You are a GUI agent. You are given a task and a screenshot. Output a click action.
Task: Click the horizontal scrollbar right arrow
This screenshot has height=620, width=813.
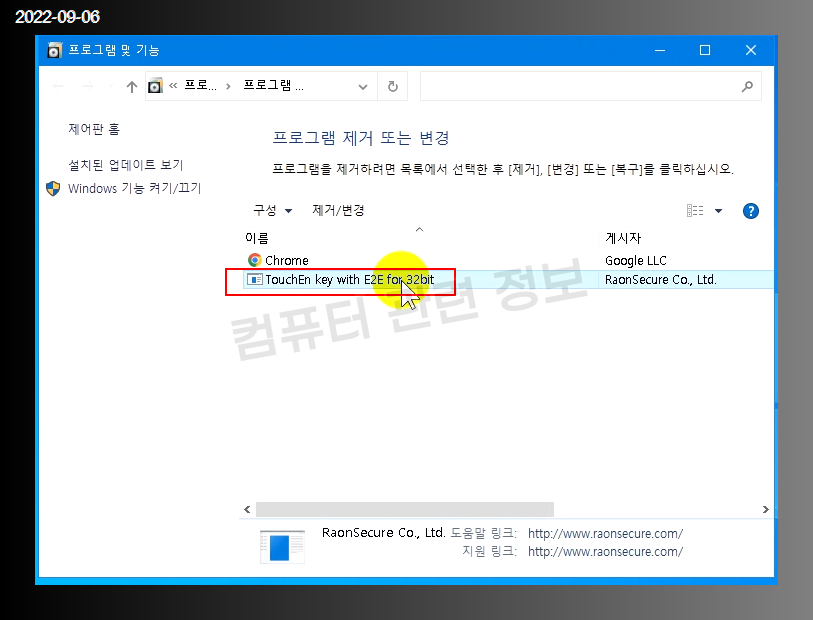pyautogui.click(x=765, y=510)
